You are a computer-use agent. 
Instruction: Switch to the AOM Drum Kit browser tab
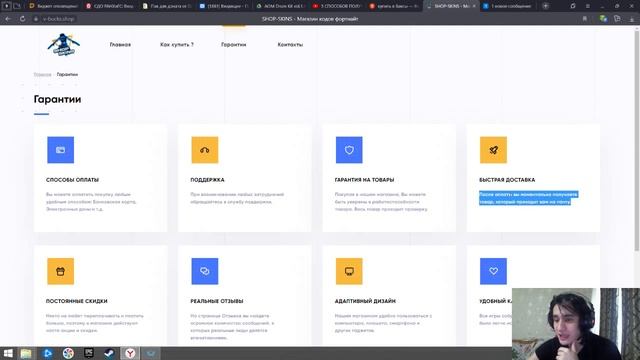click(x=280, y=6)
